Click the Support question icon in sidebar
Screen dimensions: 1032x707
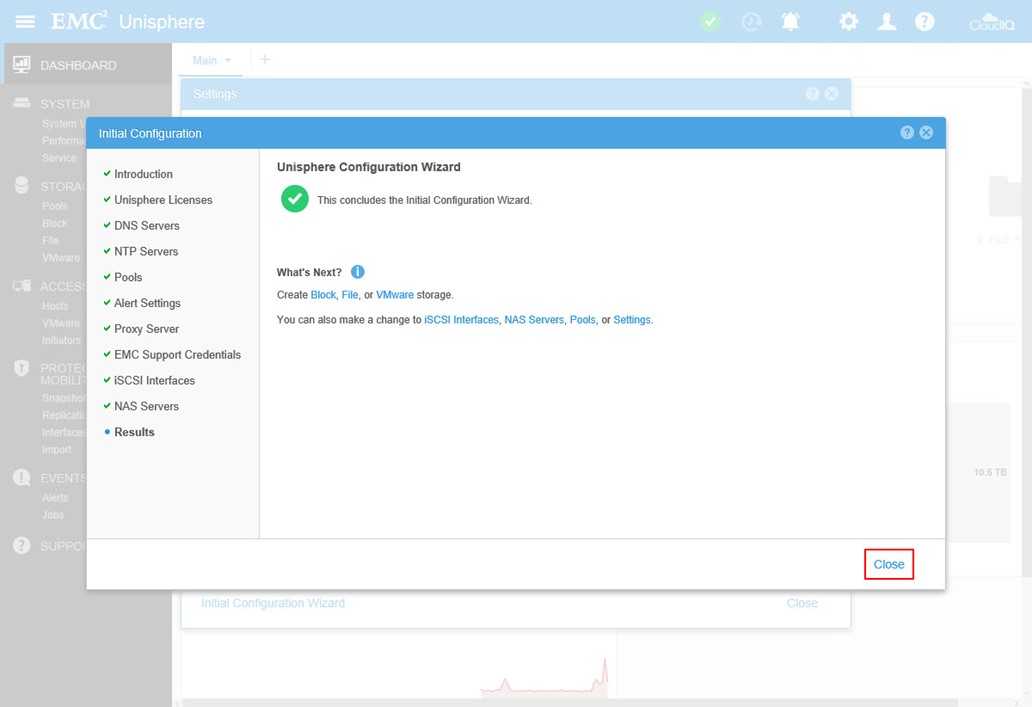point(22,545)
